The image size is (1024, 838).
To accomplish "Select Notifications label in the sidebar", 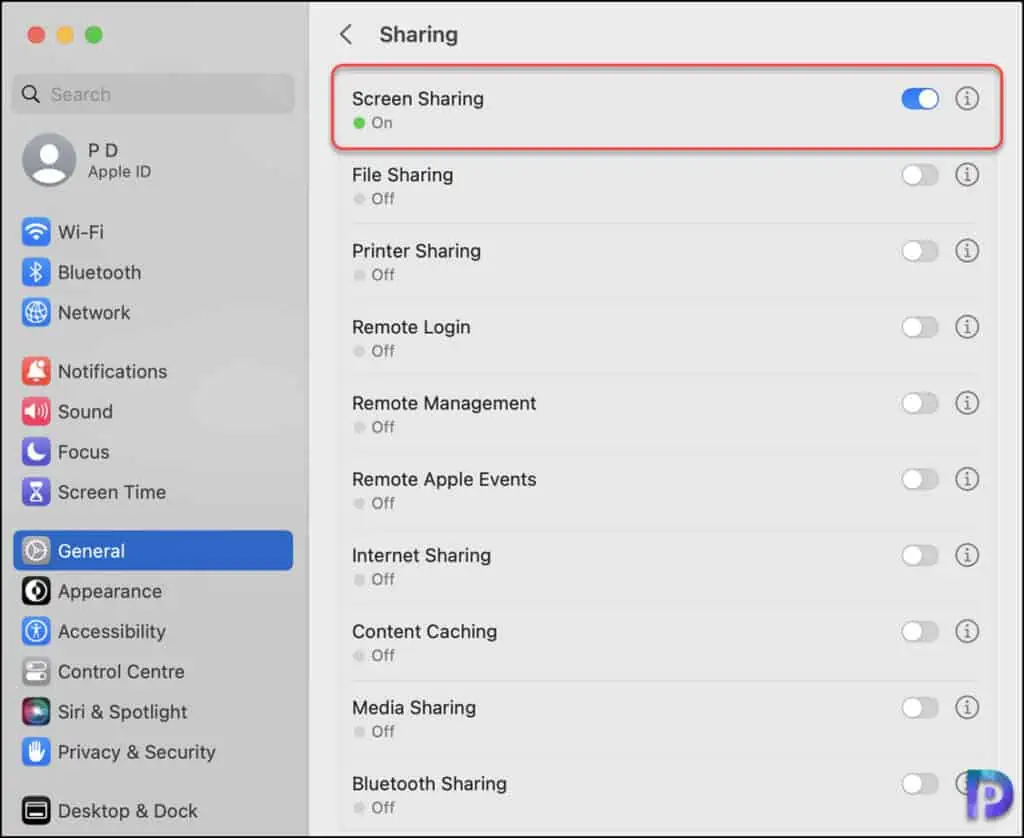I will click(x=112, y=371).
